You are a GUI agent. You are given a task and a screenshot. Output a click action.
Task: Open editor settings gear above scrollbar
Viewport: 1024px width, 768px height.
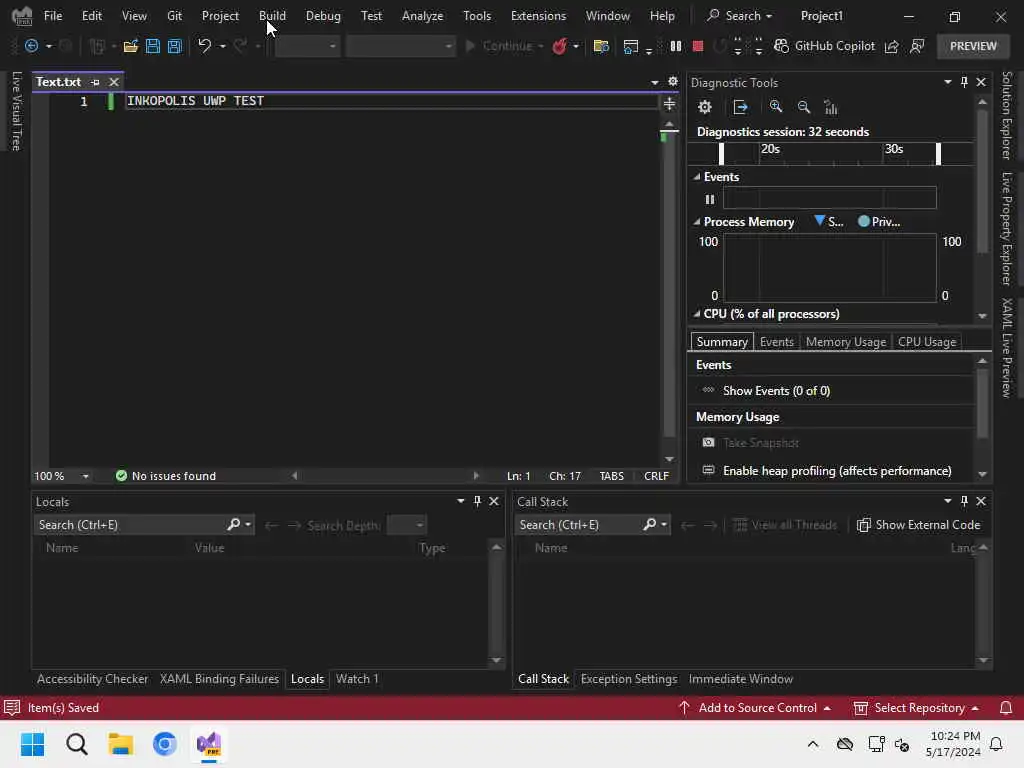[673, 82]
